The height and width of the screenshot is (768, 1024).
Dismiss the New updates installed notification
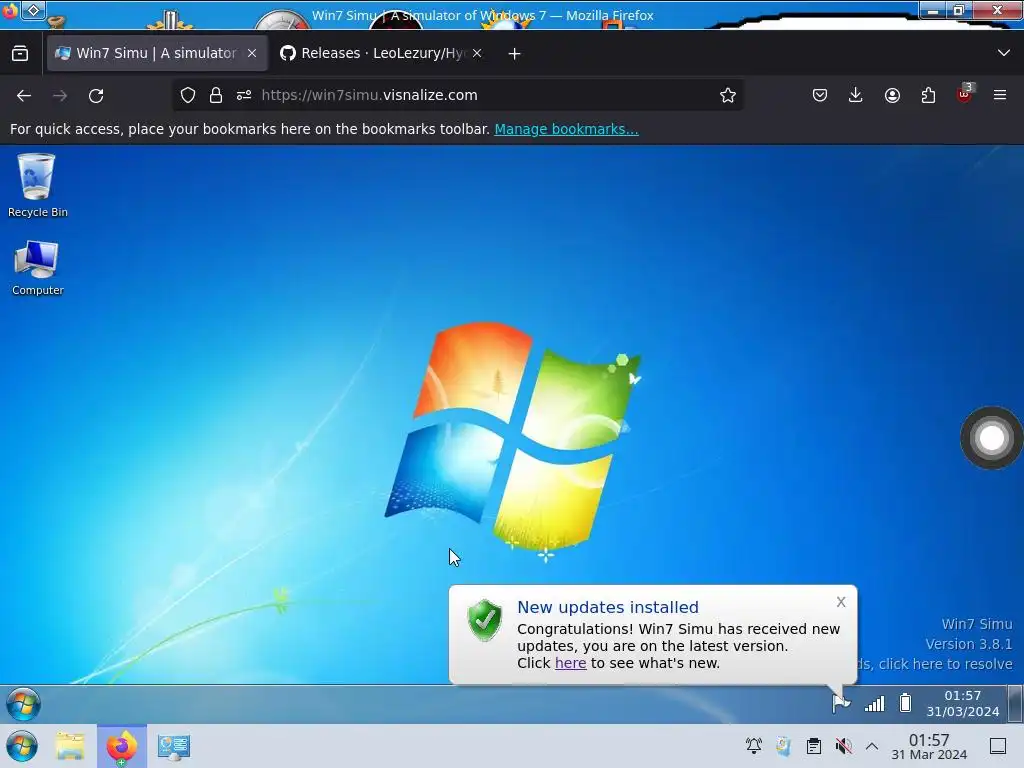[x=841, y=602]
